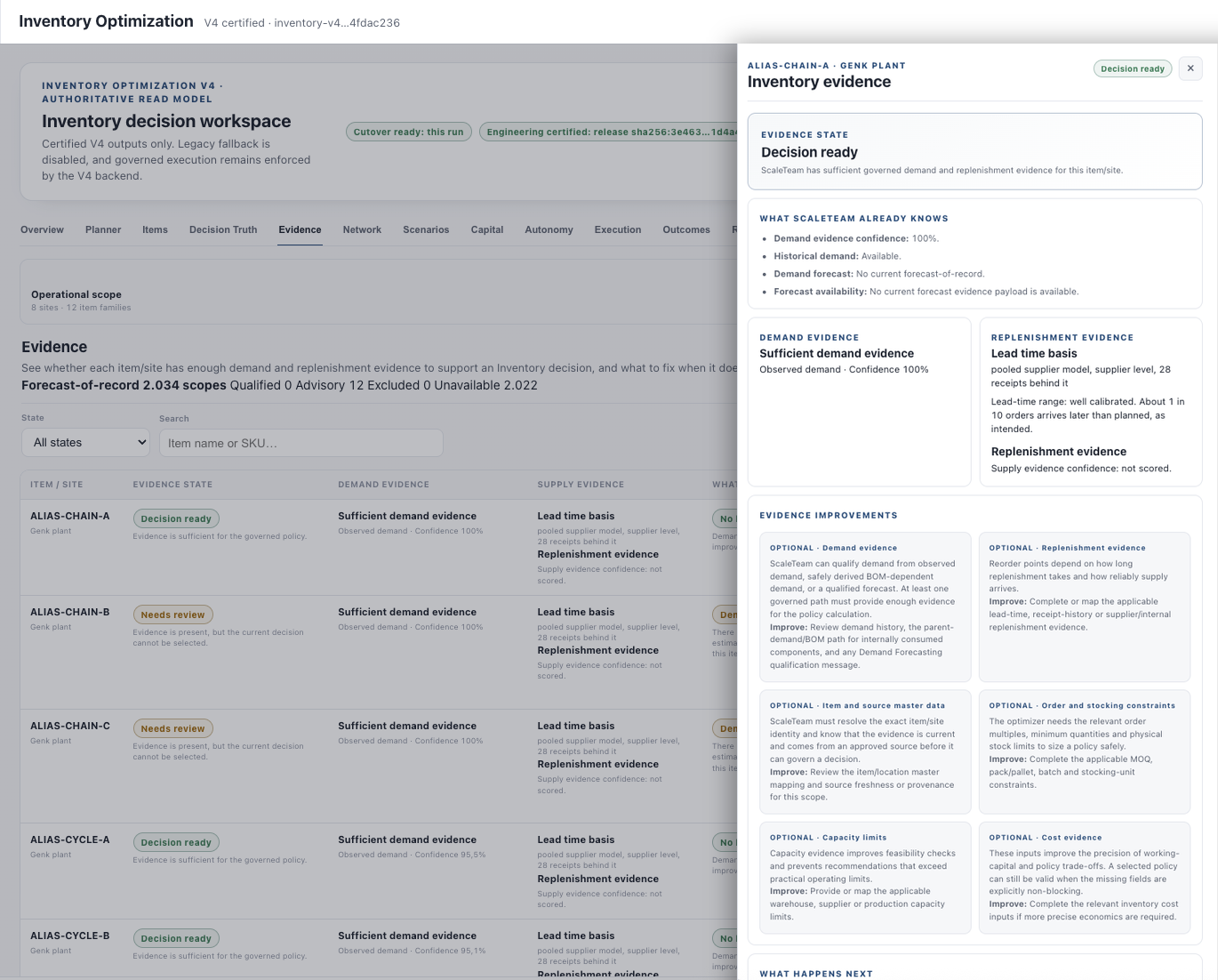Click the Cutover ready: this run badge
This screenshot has width=1218, height=980.
tap(408, 132)
